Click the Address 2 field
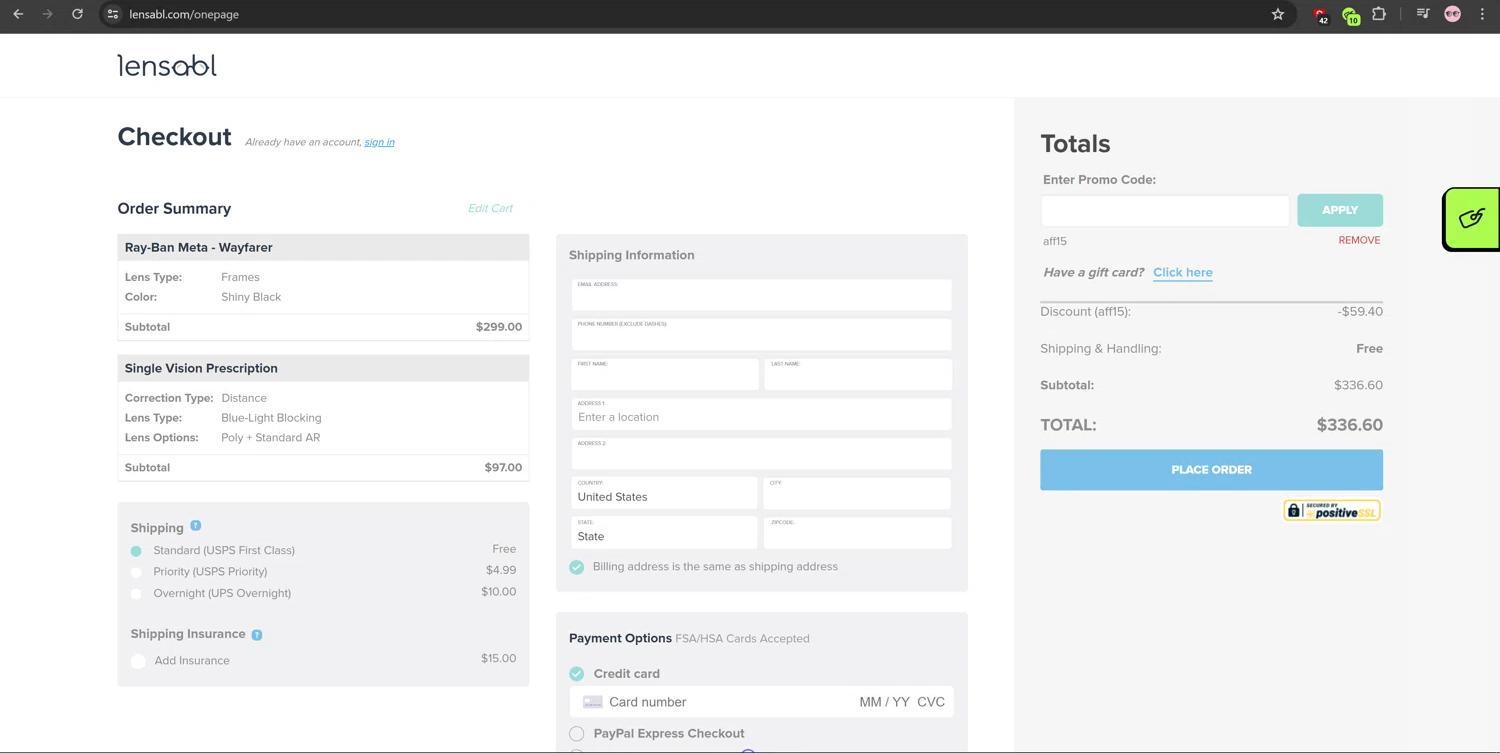The height and width of the screenshot is (753, 1500). [762, 454]
